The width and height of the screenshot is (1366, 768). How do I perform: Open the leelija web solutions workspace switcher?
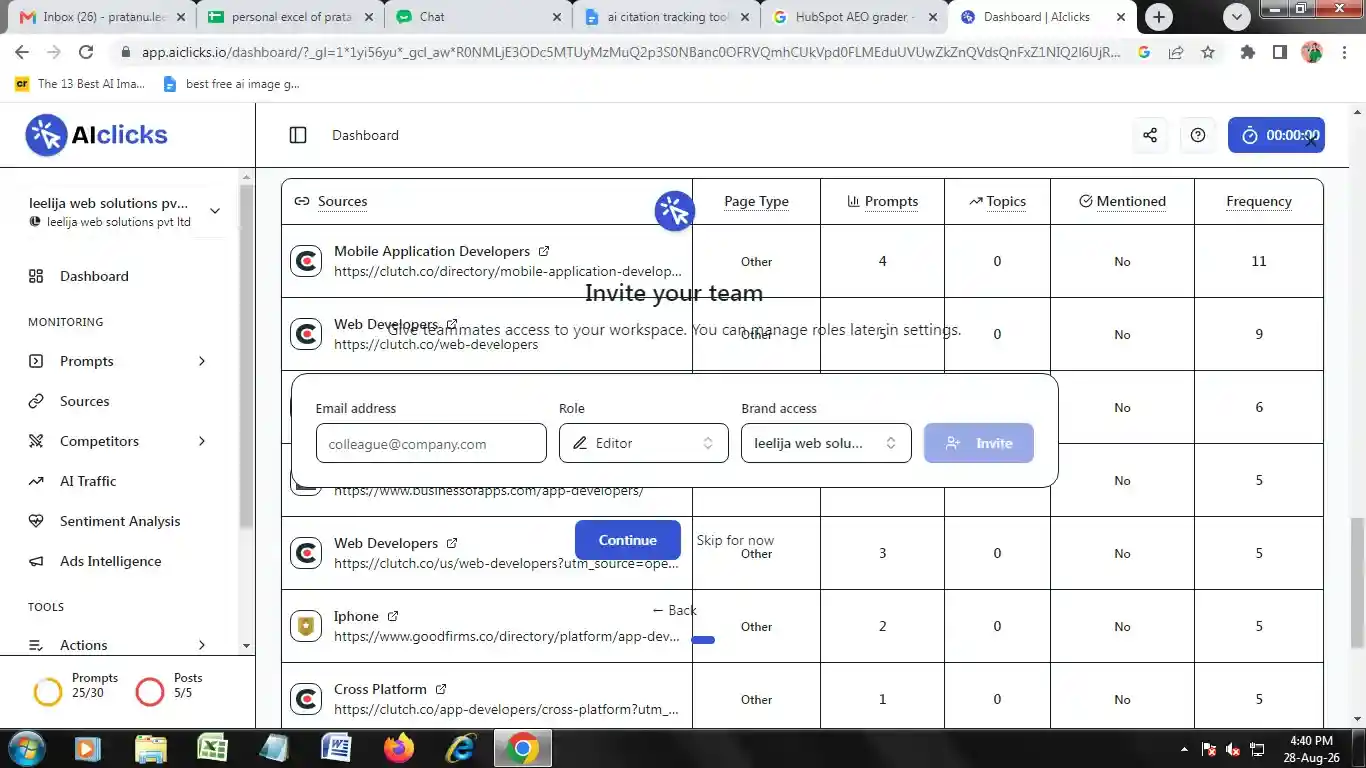tap(124, 212)
